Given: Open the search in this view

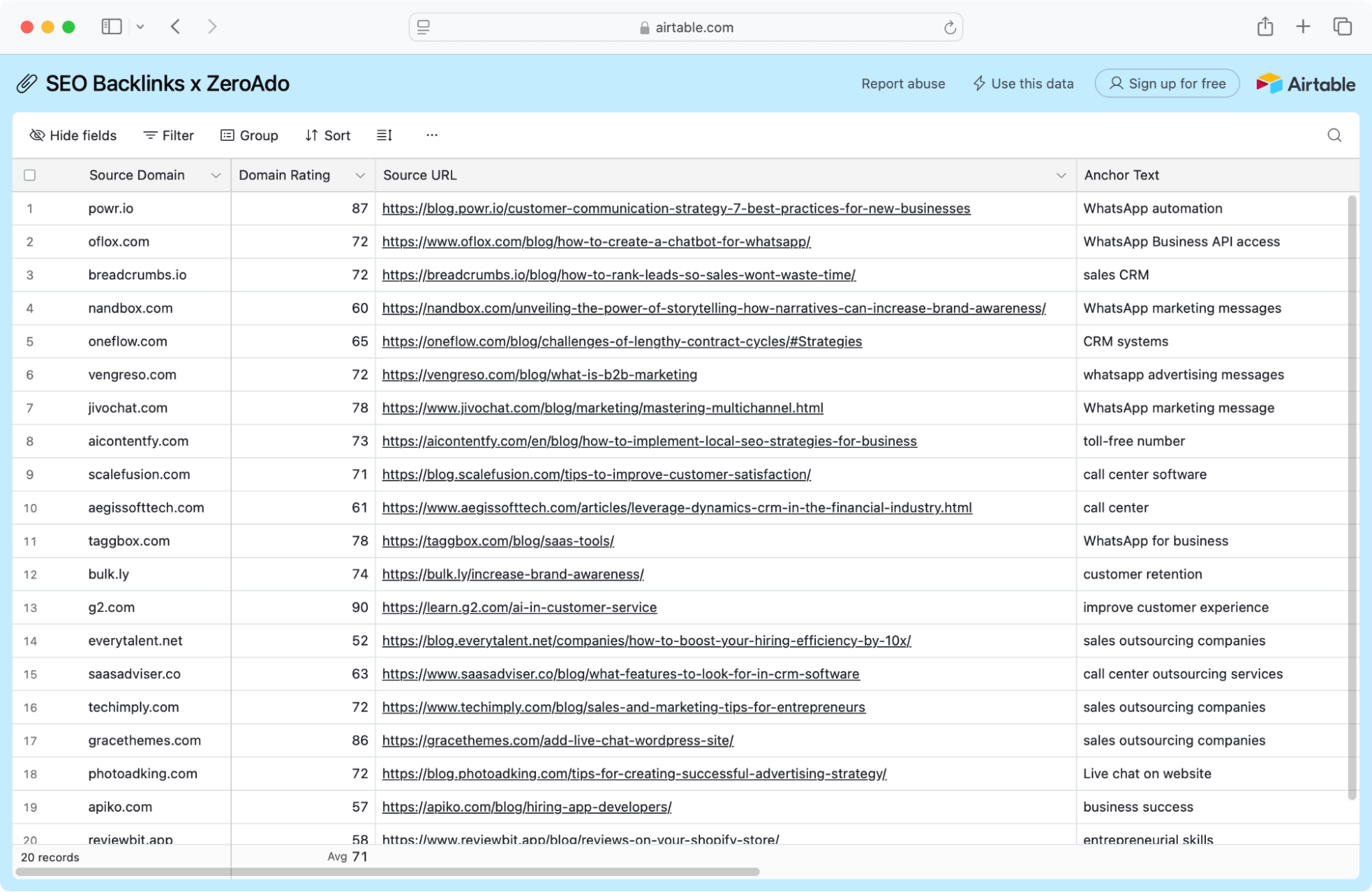Looking at the screenshot, I should coord(1334,135).
